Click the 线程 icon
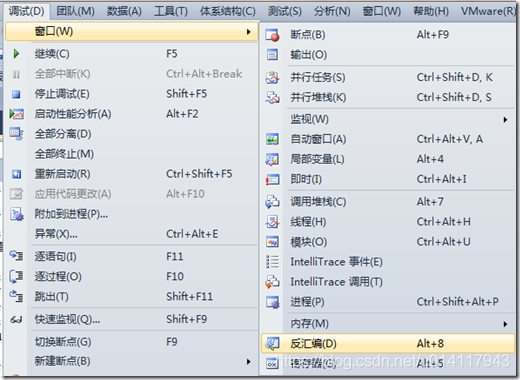 click(x=272, y=222)
